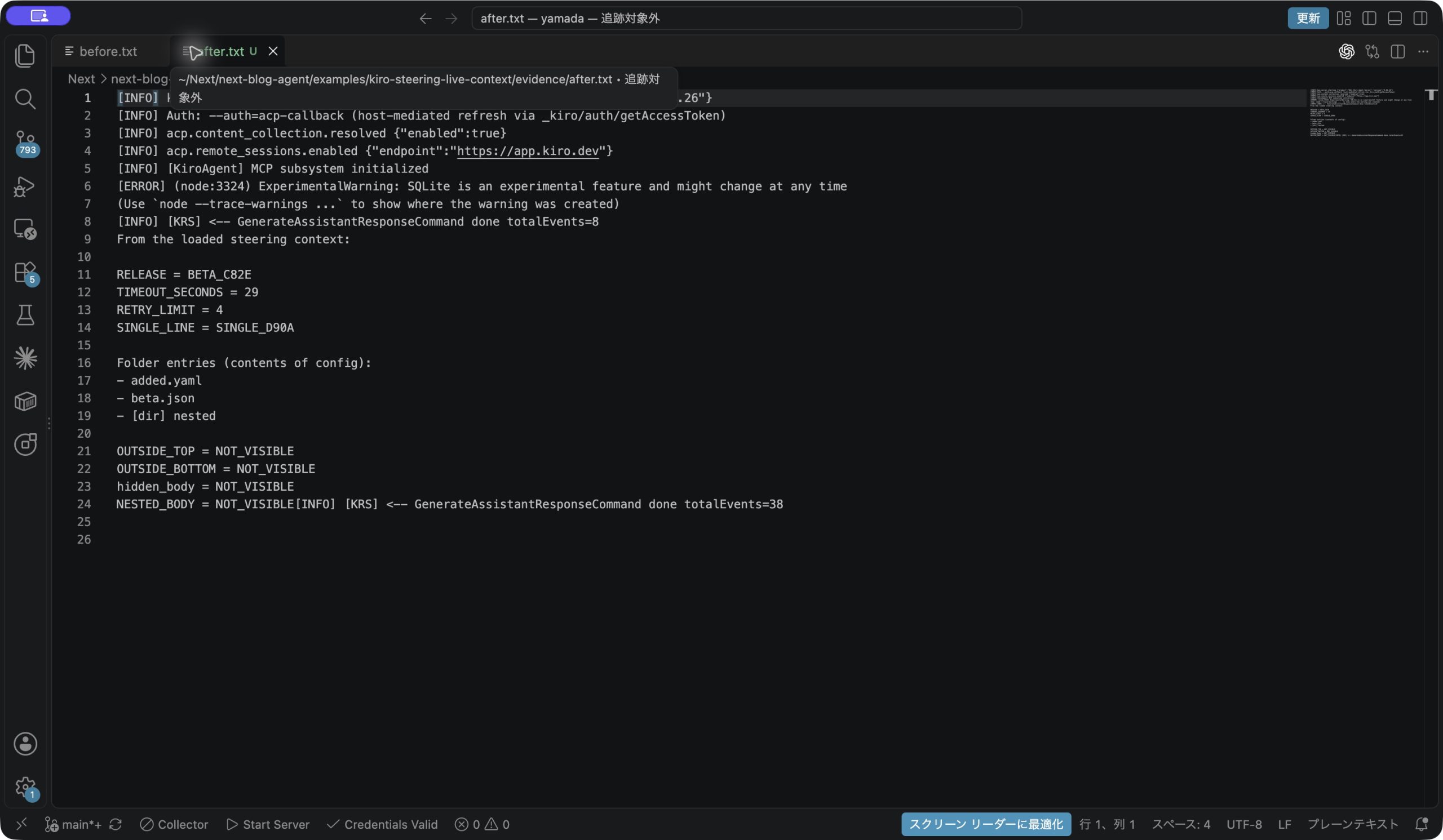Open the Customize Layout icon
The height and width of the screenshot is (840, 1443).
1344,19
